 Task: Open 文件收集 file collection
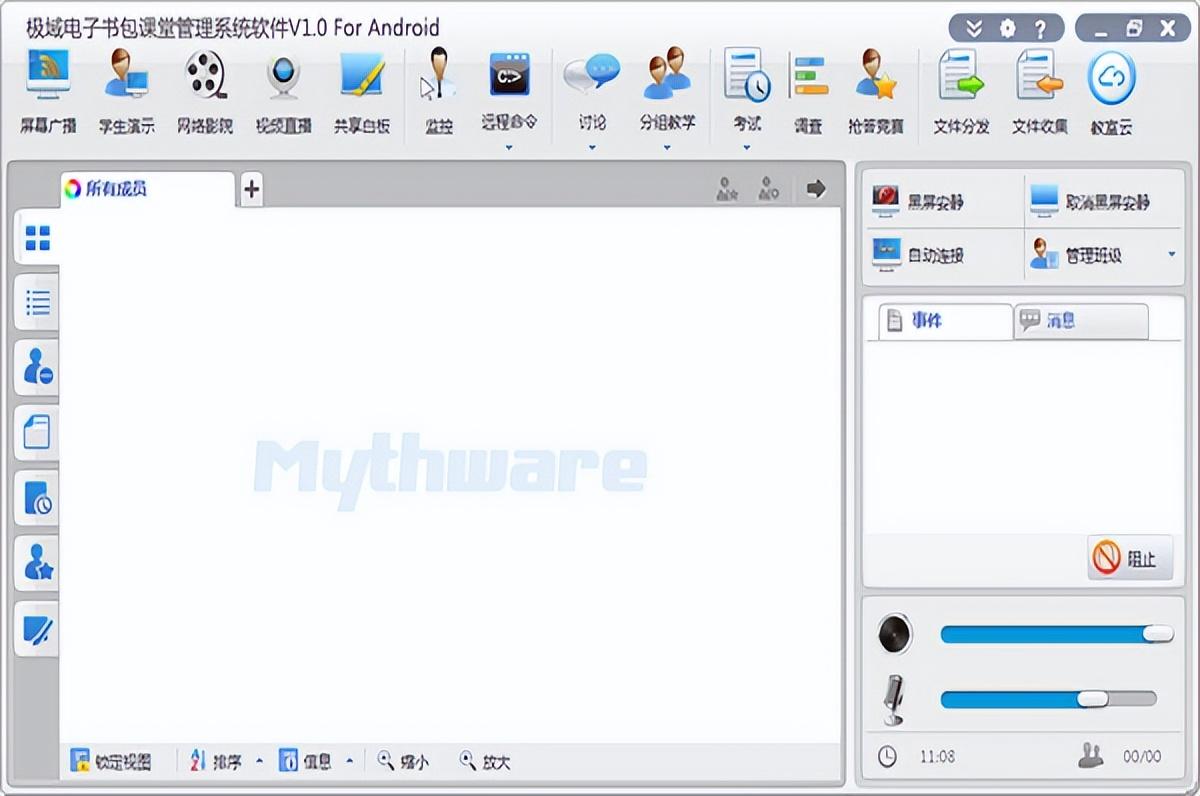point(1040,93)
